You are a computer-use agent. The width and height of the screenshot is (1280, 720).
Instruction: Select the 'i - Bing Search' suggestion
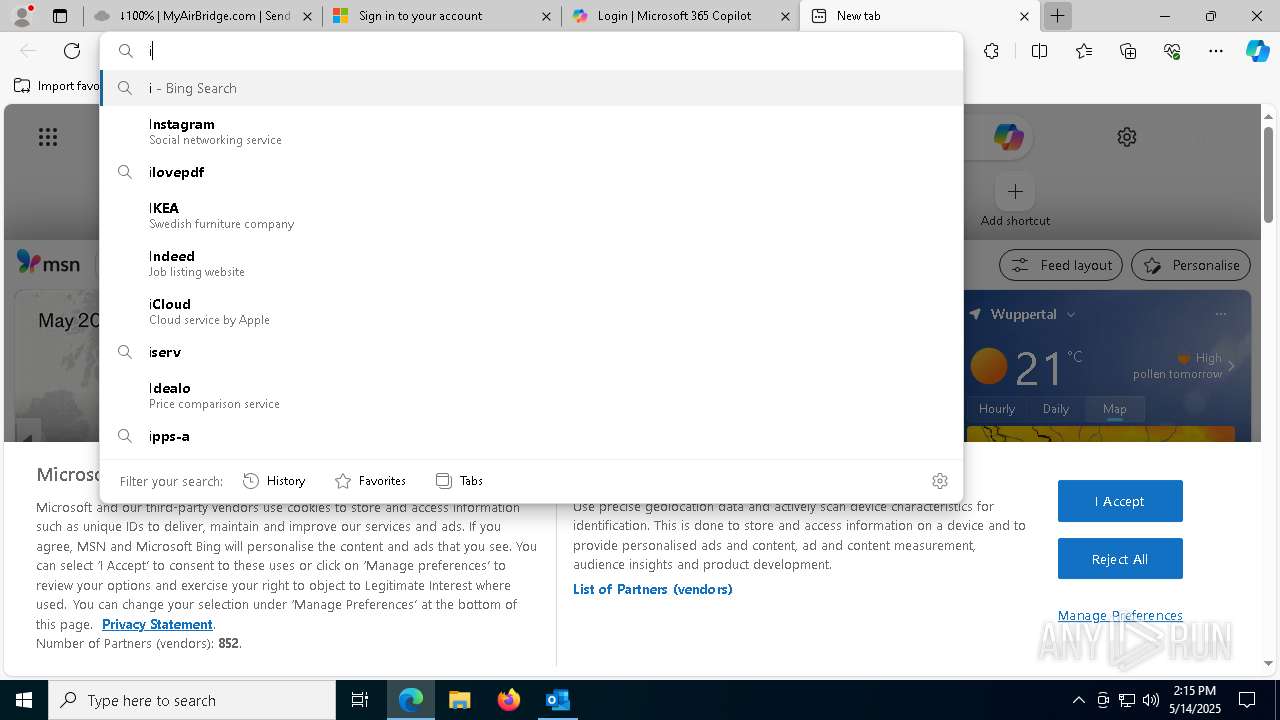(x=531, y=88)
